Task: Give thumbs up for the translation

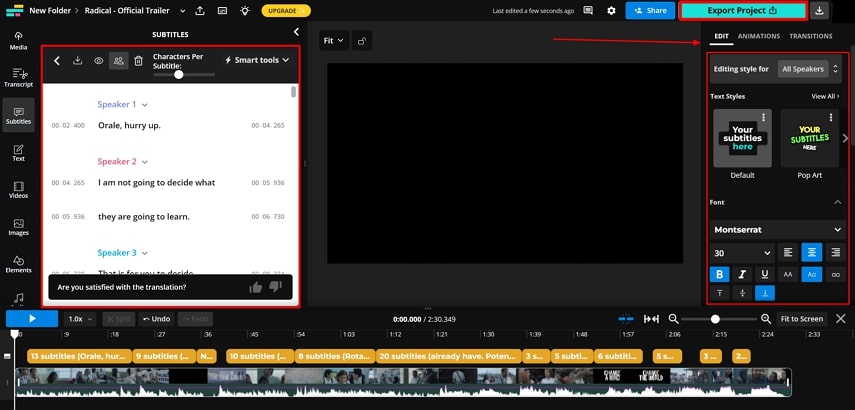Action: (x=255, y=287)
